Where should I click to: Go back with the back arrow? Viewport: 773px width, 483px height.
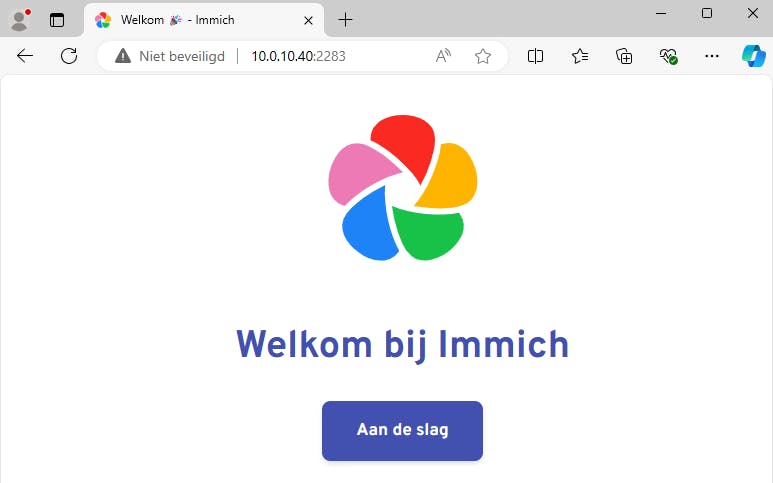pos(25,56)
